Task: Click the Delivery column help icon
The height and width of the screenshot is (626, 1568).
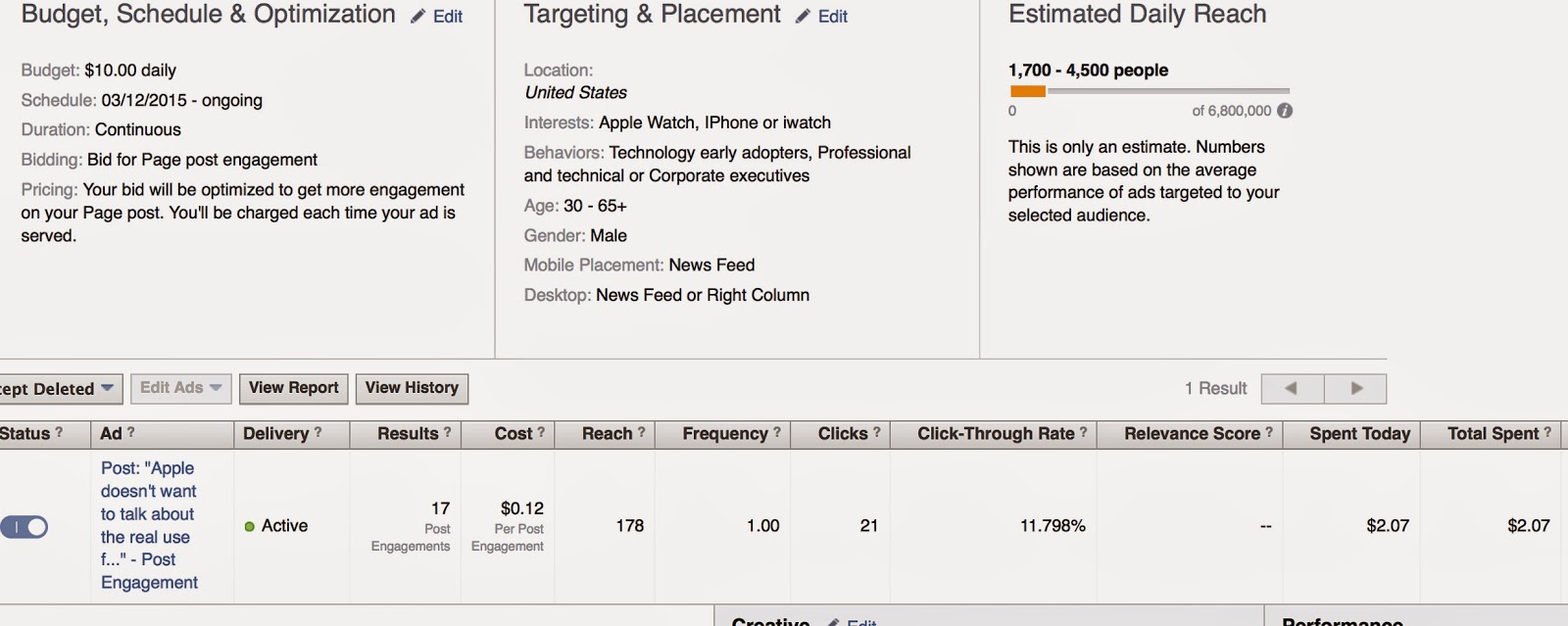Action: (x=318, y=432)
